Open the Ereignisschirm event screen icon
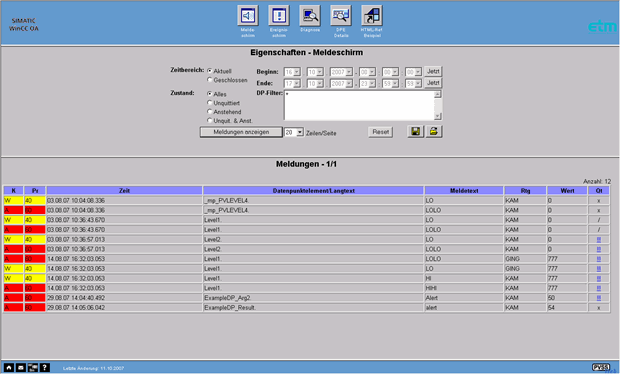This screenshot has width=620, height=374. coord(279,16)
